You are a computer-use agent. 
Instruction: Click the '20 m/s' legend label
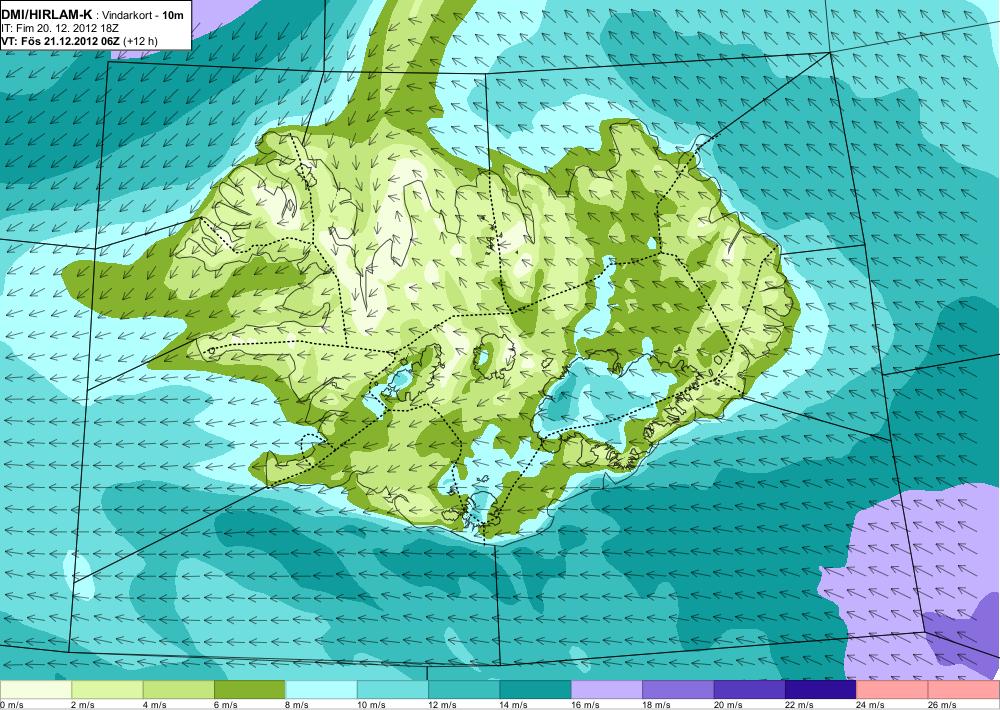pos(728,705)
